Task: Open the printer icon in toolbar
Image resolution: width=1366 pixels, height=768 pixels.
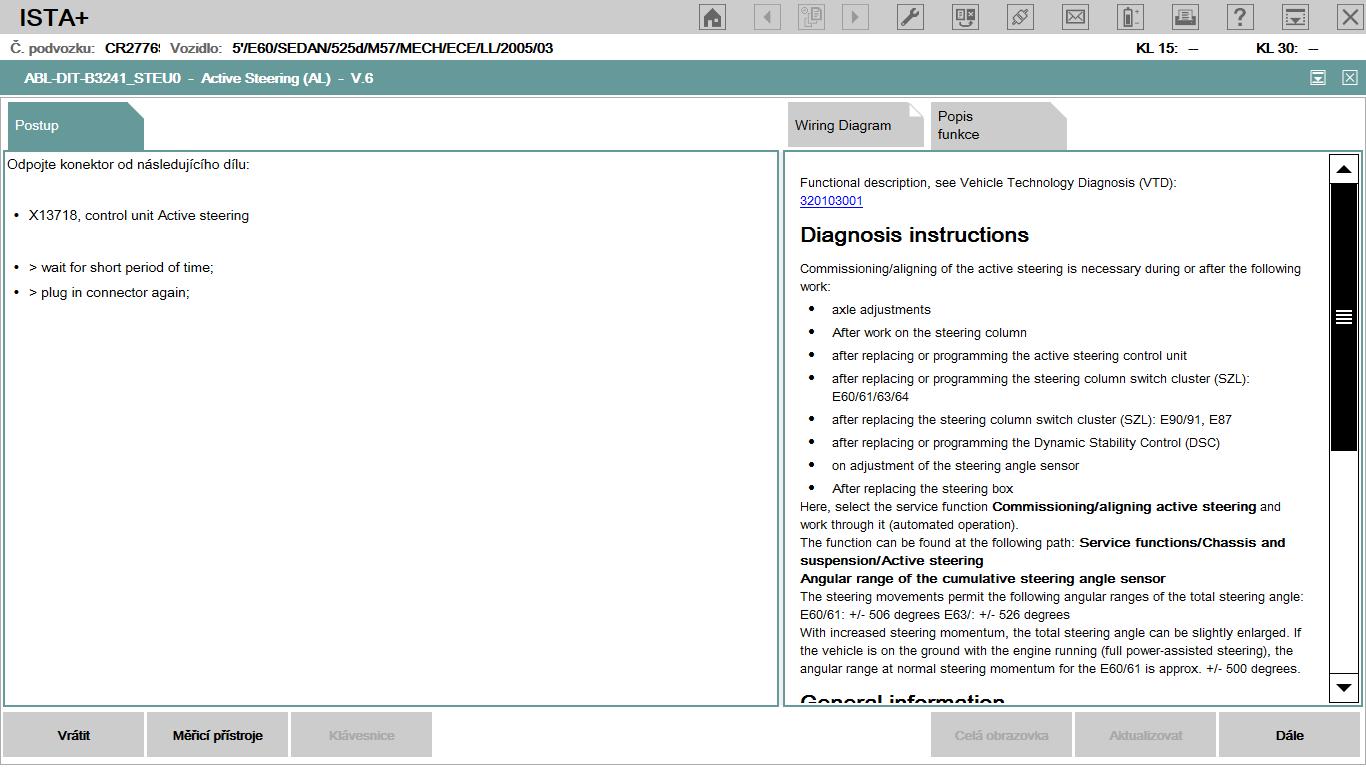Action: pos(1185,17)
